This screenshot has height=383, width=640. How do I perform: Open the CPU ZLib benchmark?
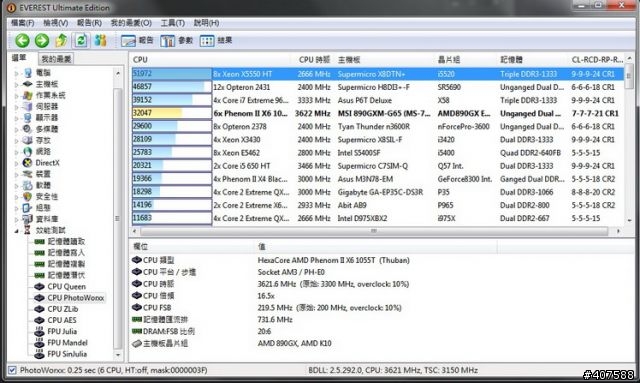(x=63, y=309)
